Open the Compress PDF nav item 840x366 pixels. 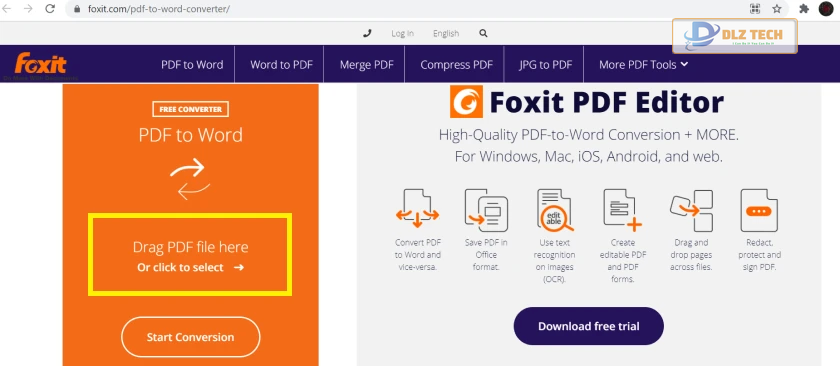pos(456,65)
